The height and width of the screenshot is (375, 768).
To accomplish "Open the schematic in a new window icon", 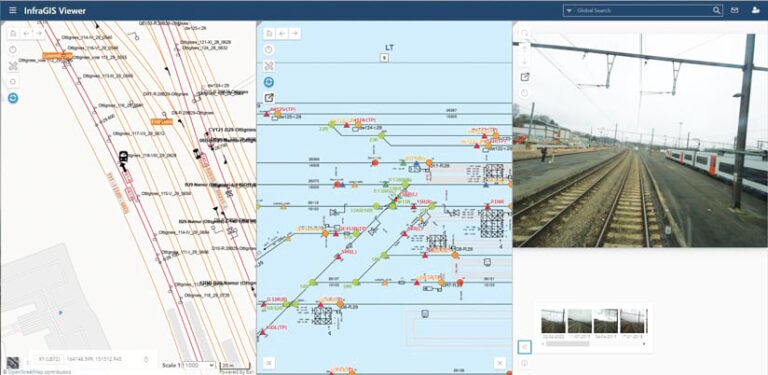I will 269,98.
